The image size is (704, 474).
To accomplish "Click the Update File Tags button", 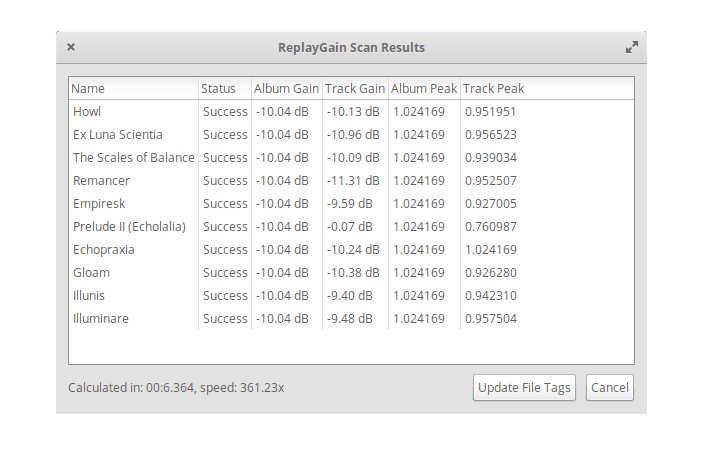I will [524, 388].
